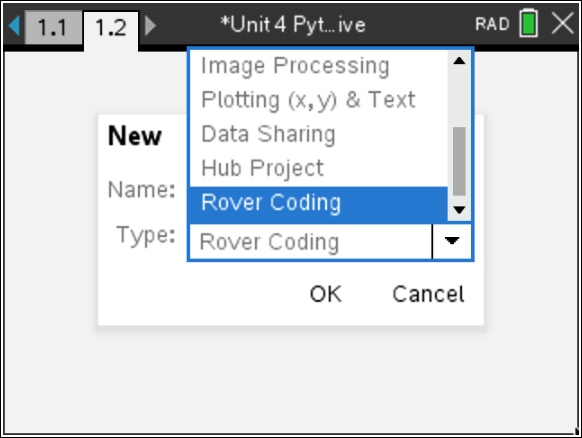The height and width of the screenshot is (438, 582).
Task: Select page tab 1.2
Action: 111,29
